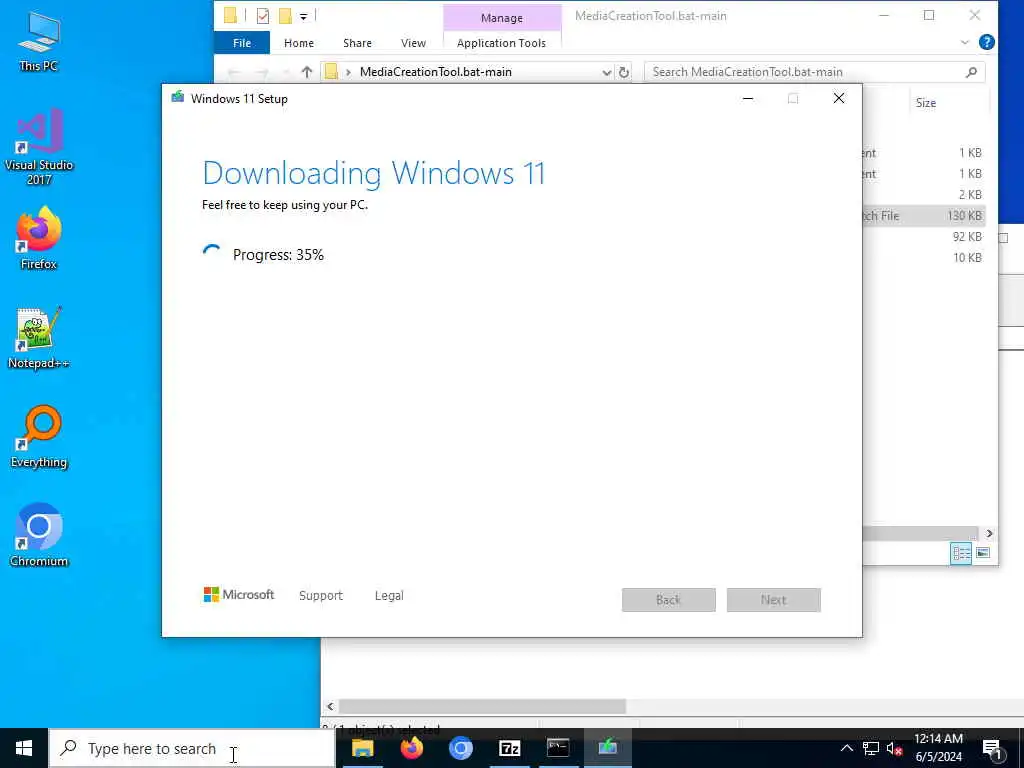Minimize the Windows 11 Setup window
The image size is (1024, 768).
click(748, 99)
